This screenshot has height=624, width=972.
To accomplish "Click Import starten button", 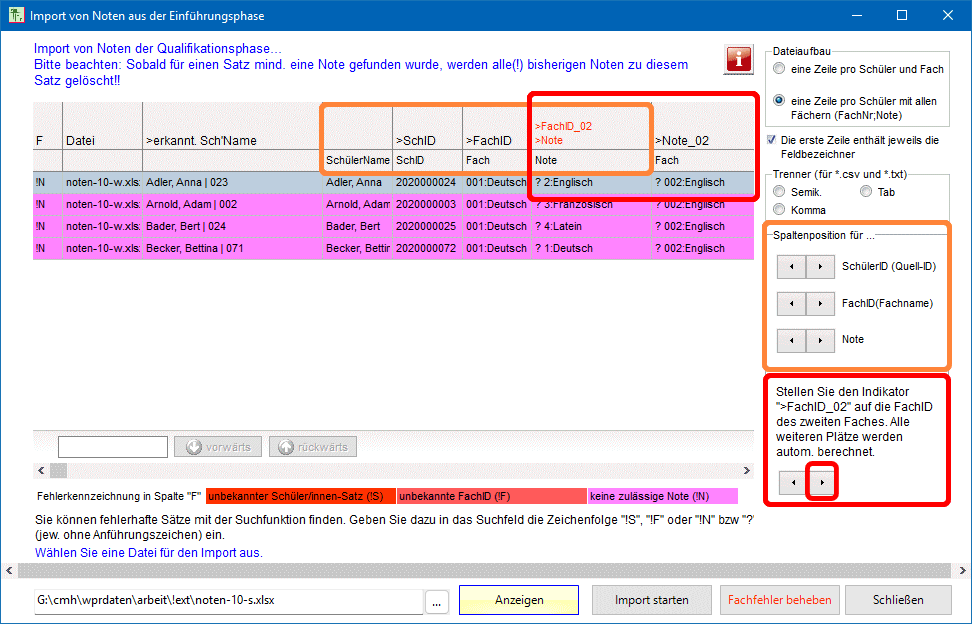I will (651, 600).
